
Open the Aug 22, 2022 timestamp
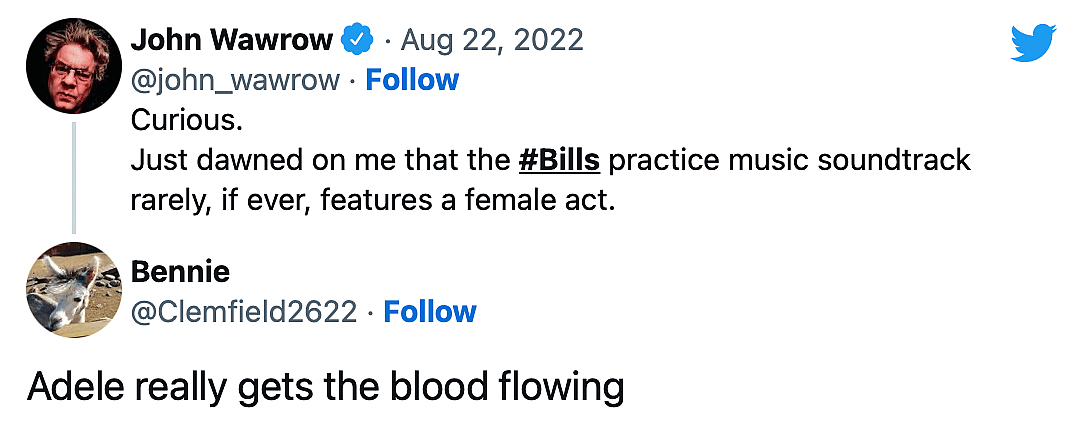492,40
